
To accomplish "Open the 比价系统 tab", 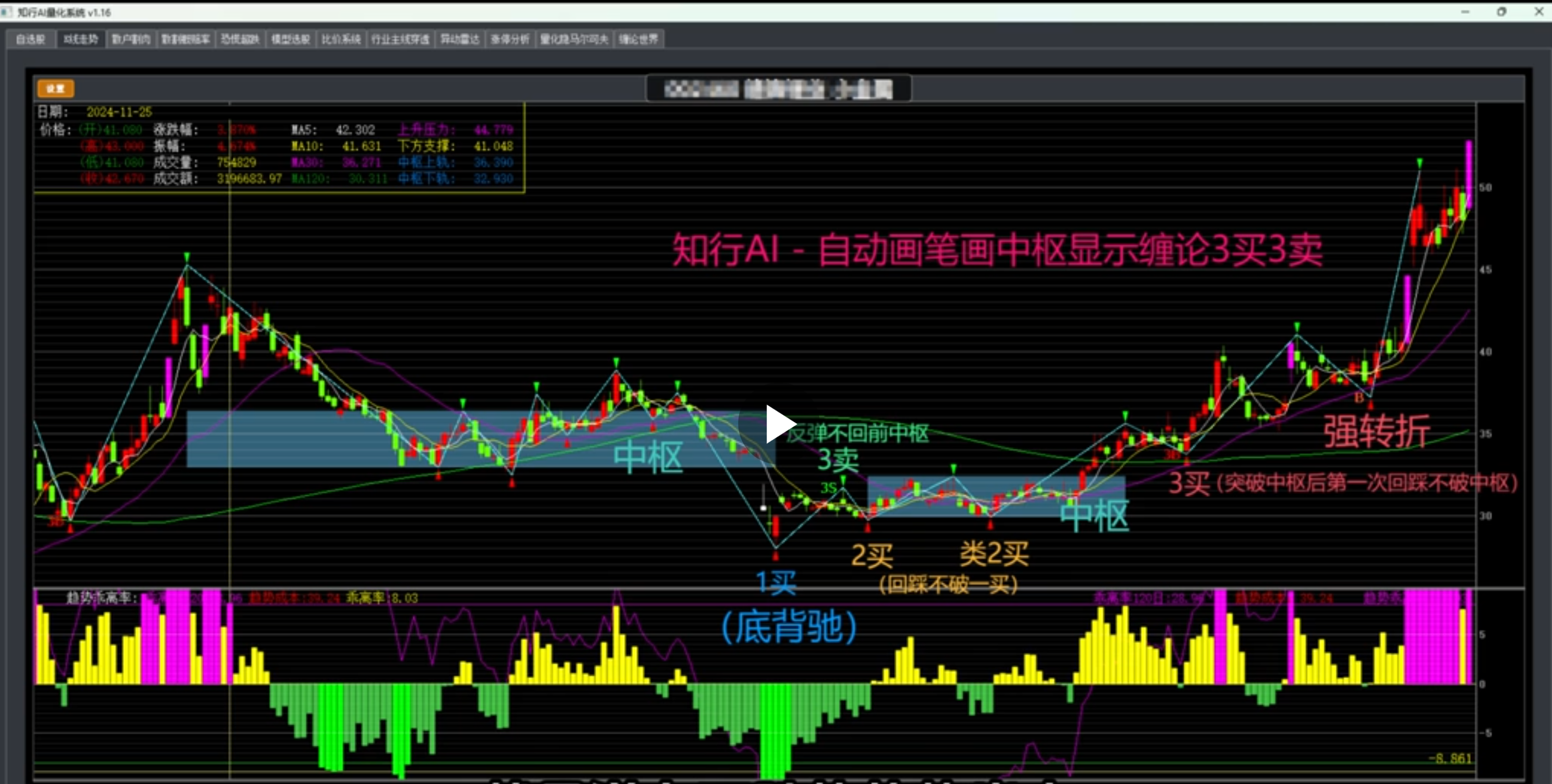I will tap(341, 40).
